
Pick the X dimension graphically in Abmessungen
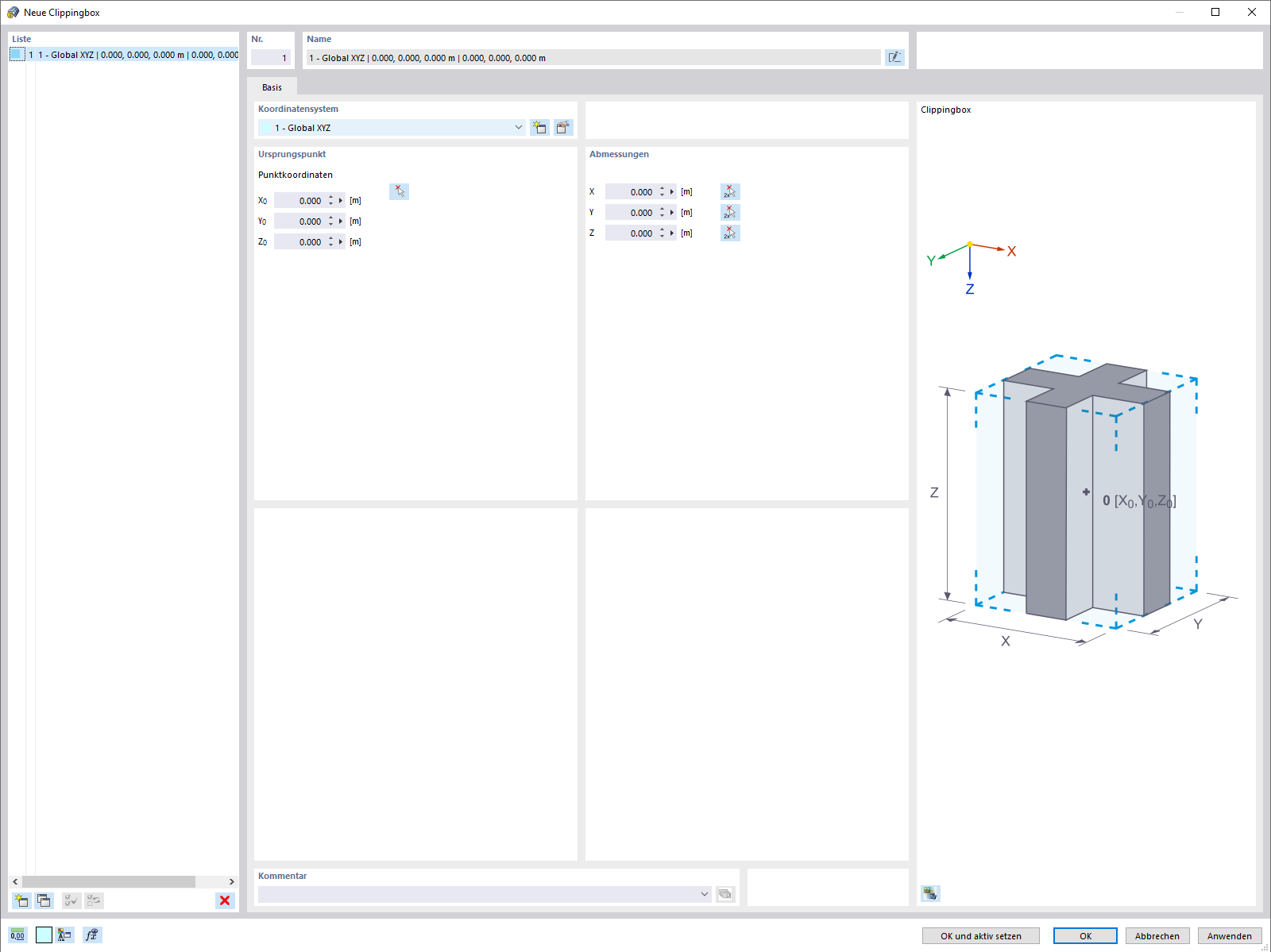(730, 191)
